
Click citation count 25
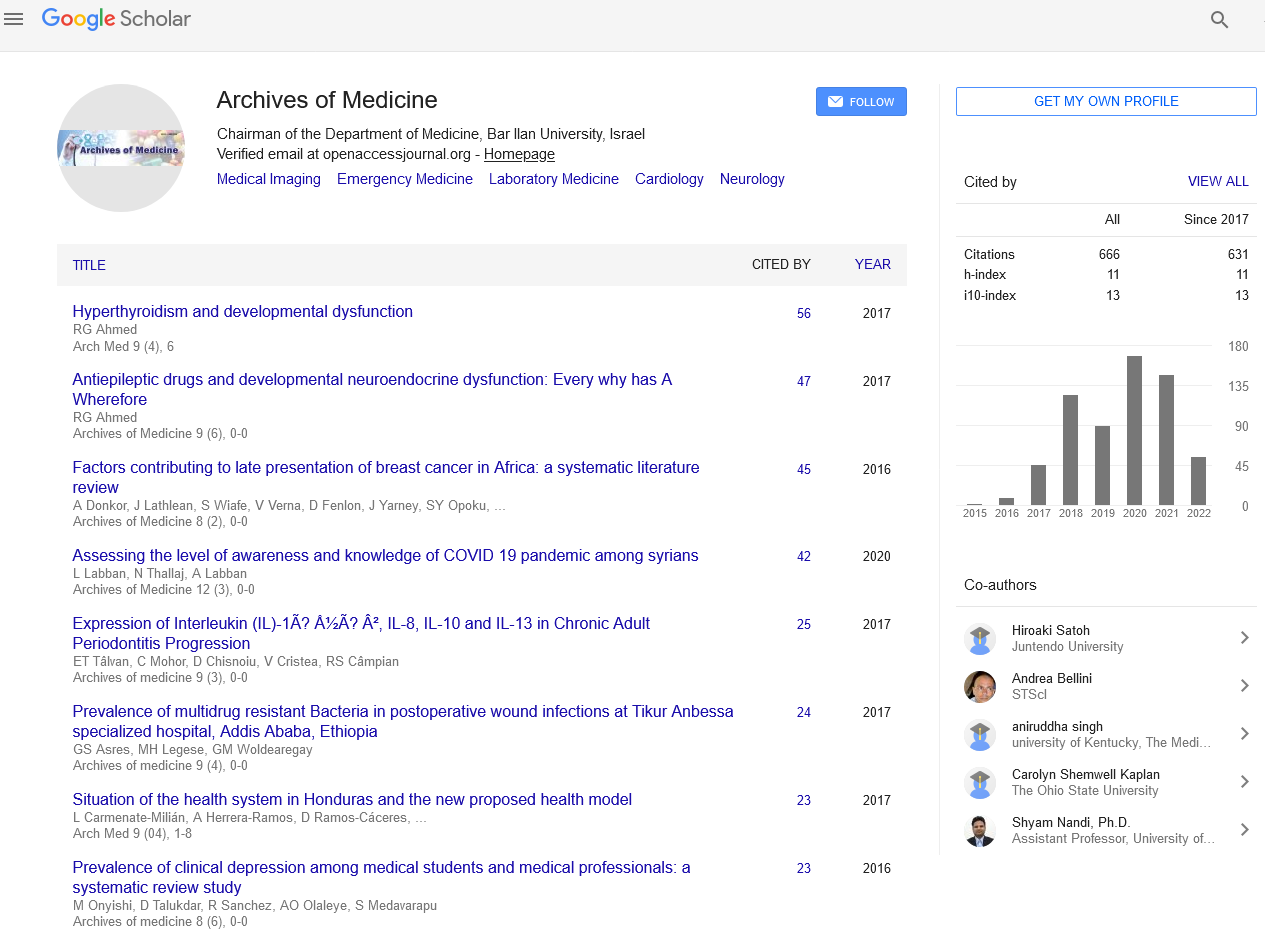click(804, 625)
